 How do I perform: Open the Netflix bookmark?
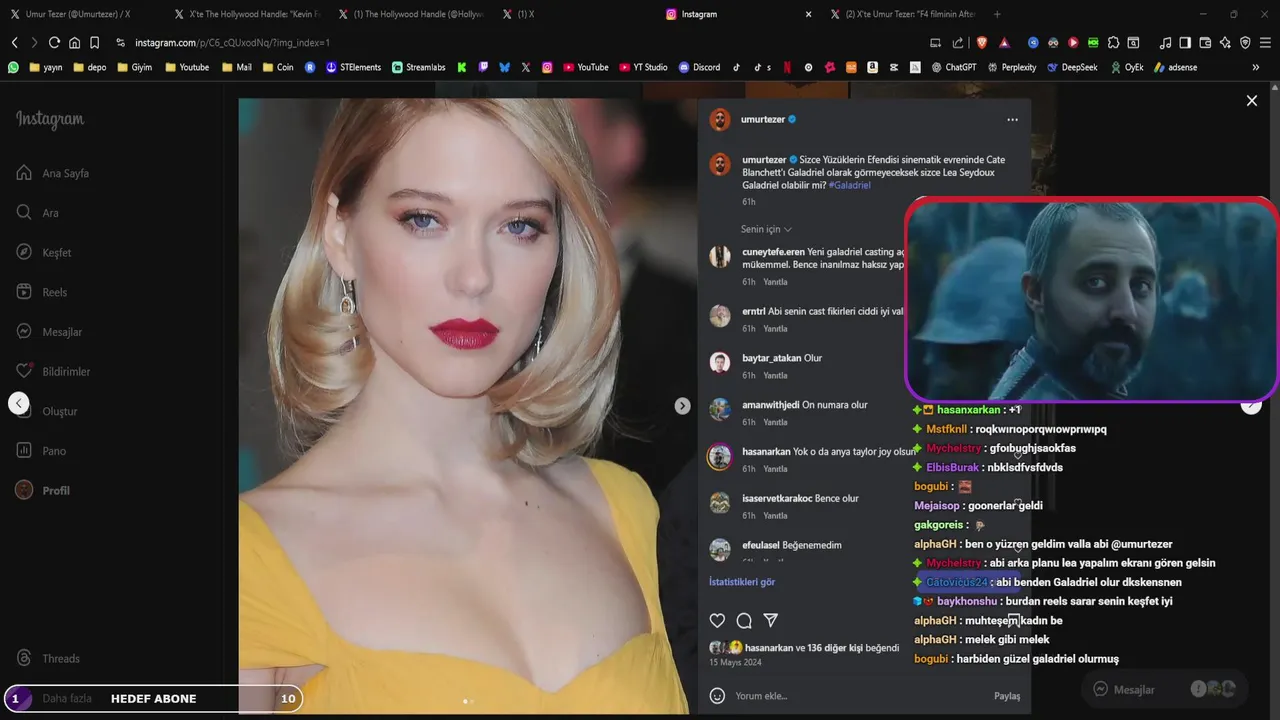coord(787,67)
